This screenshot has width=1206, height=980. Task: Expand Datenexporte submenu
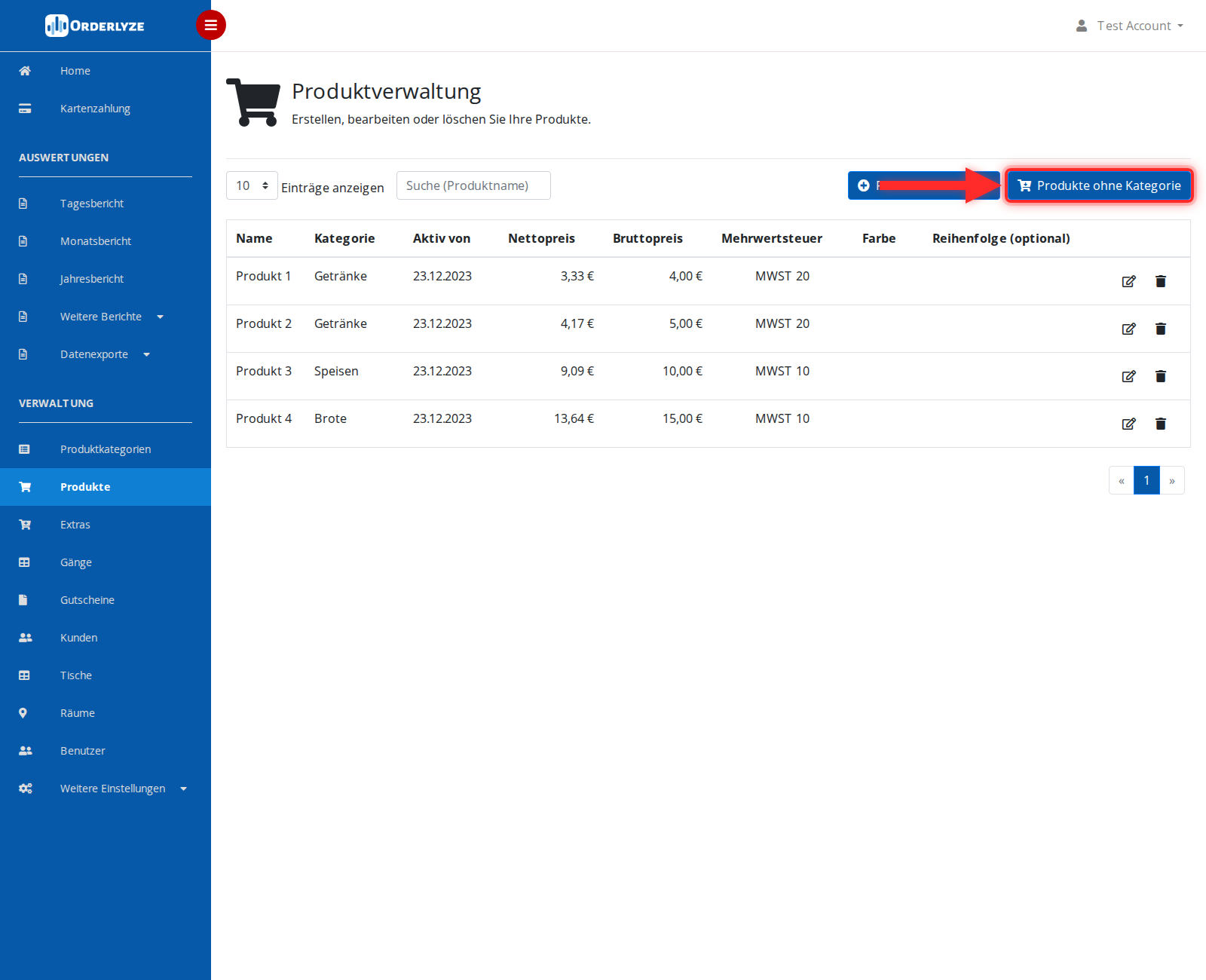click(x=106, y=354)
